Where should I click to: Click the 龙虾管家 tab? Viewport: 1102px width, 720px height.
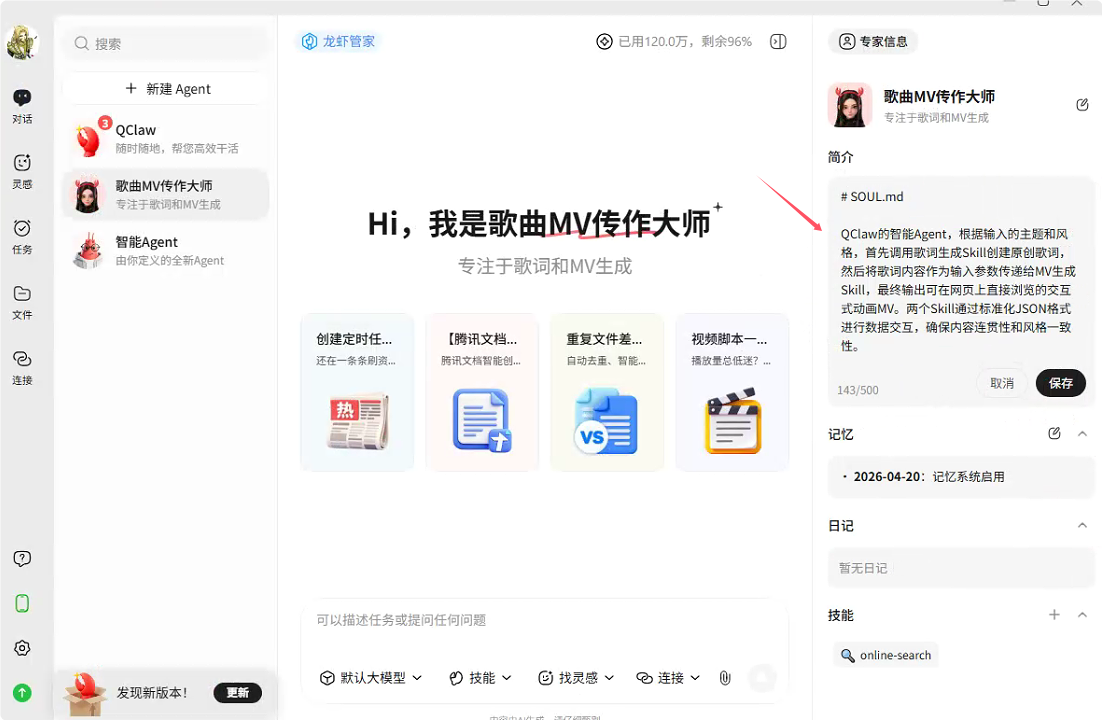pos(338,41)
